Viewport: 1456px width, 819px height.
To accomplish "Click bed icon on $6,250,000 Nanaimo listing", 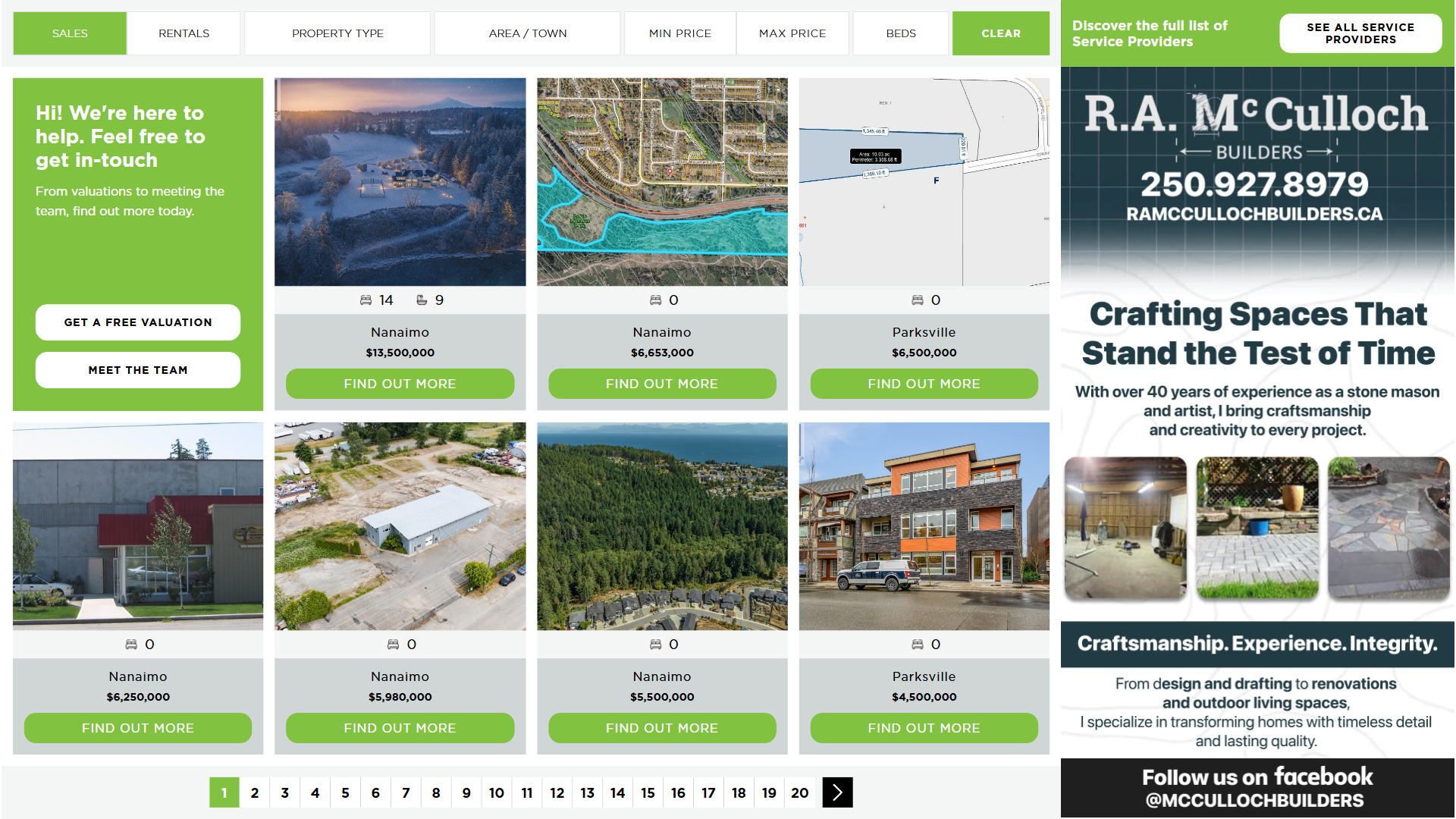I will [131, 645].
